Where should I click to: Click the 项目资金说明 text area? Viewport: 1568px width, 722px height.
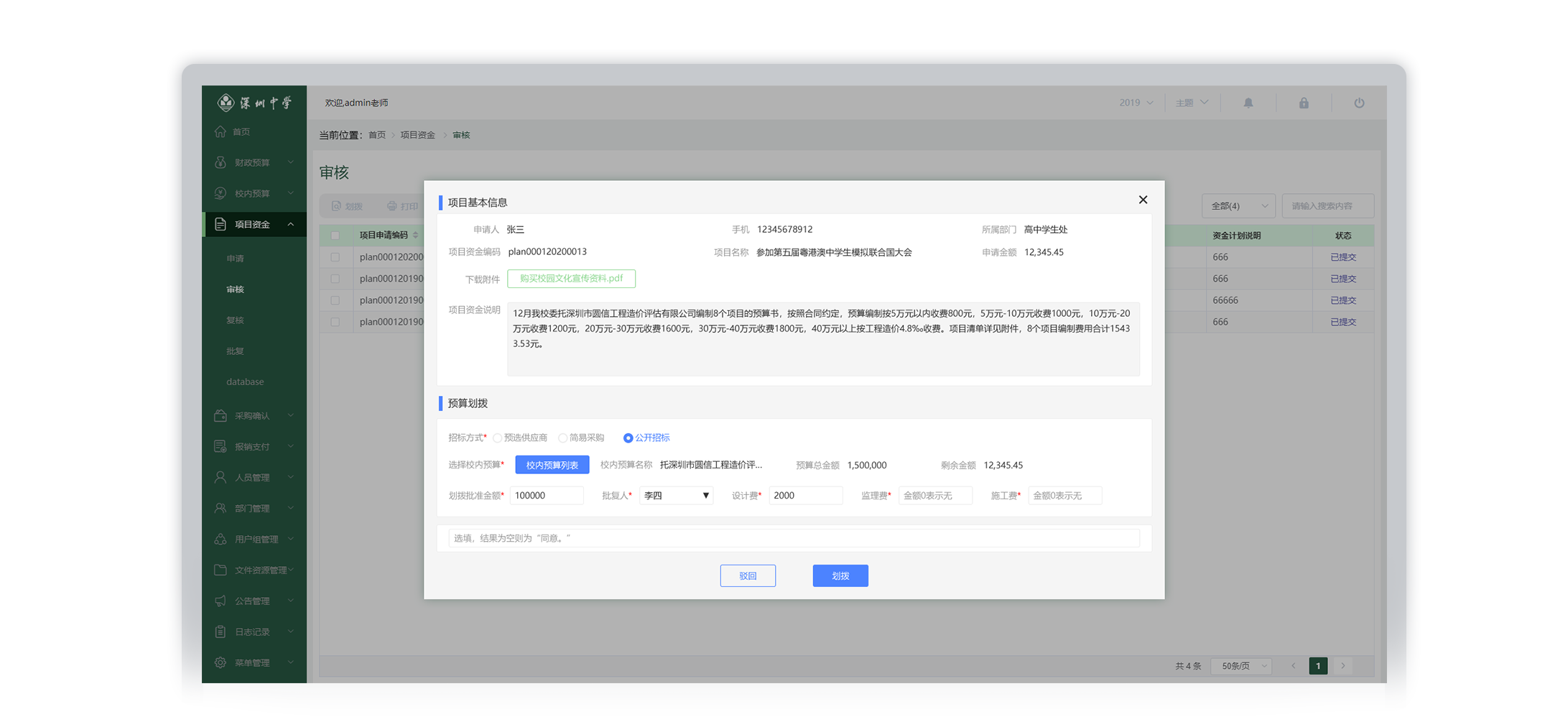(x=823, y=339)
